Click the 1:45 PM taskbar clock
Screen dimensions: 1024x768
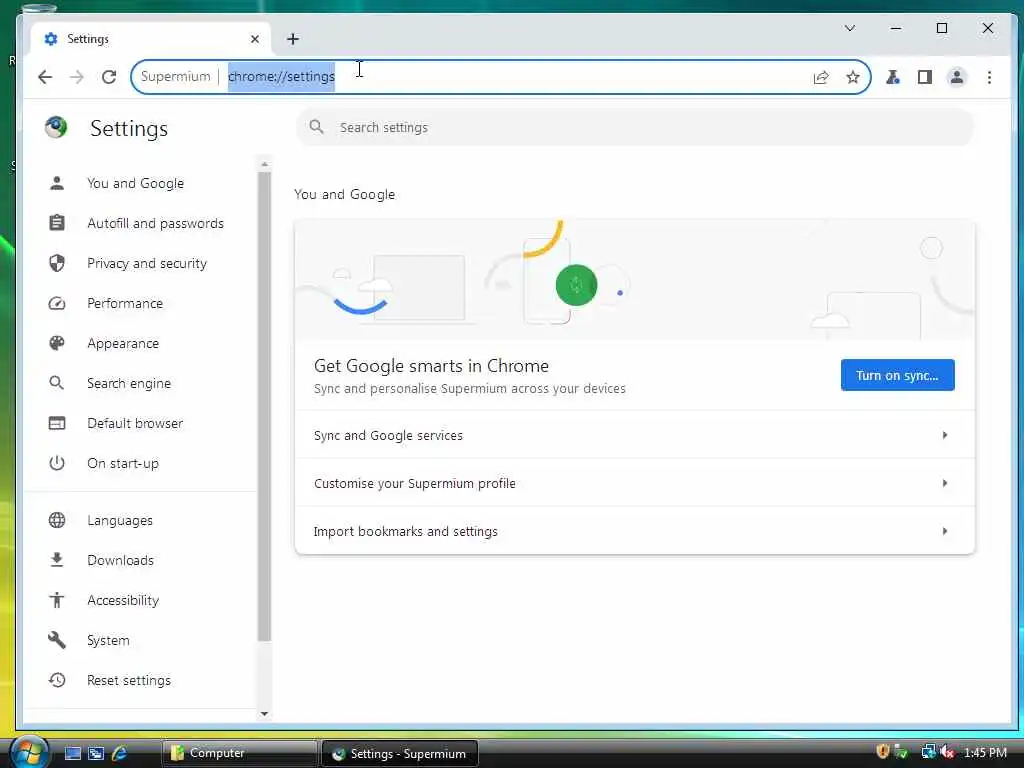985,752
